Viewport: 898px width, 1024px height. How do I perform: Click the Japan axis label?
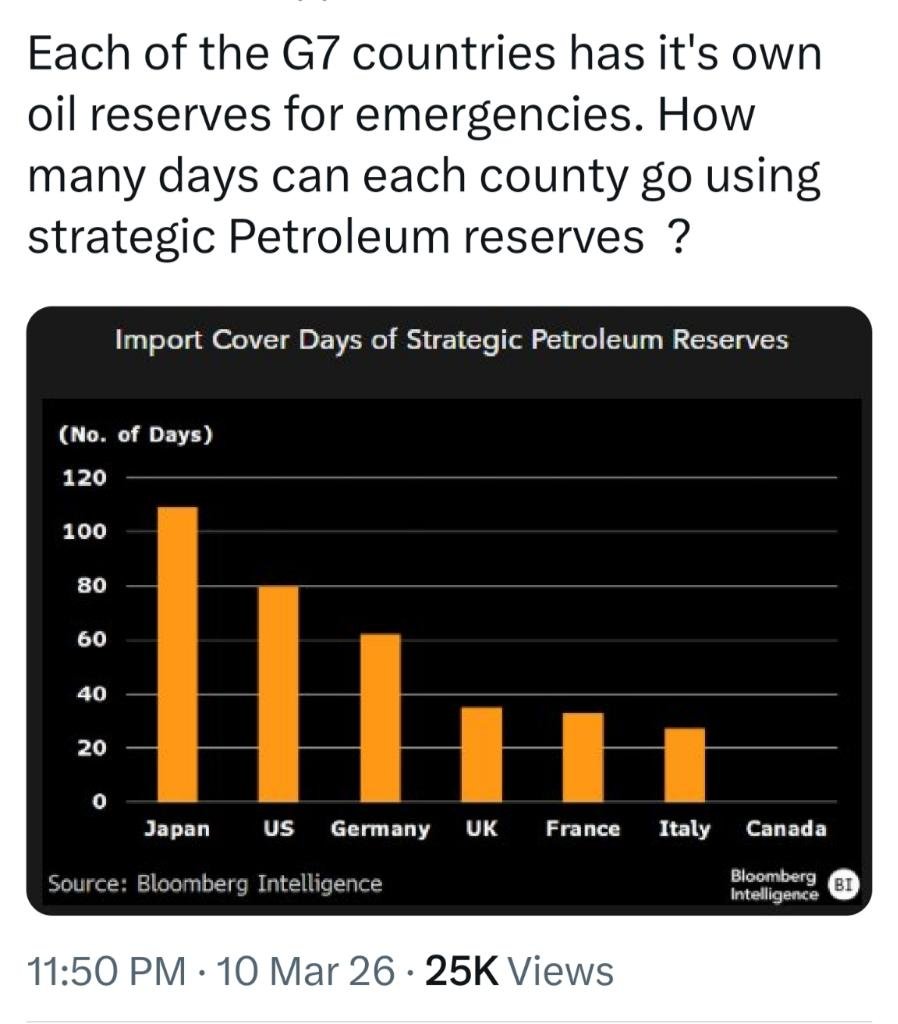tap(177, 829)
